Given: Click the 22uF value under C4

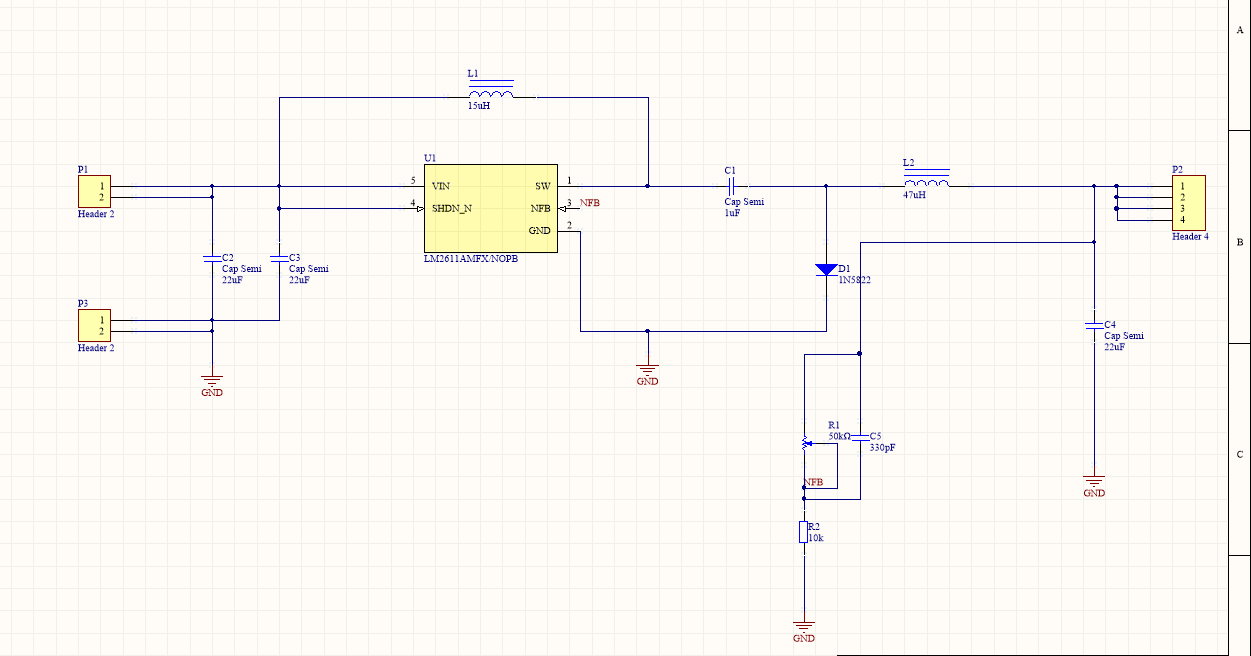Looking at the screenshot, I should 1115,347.
